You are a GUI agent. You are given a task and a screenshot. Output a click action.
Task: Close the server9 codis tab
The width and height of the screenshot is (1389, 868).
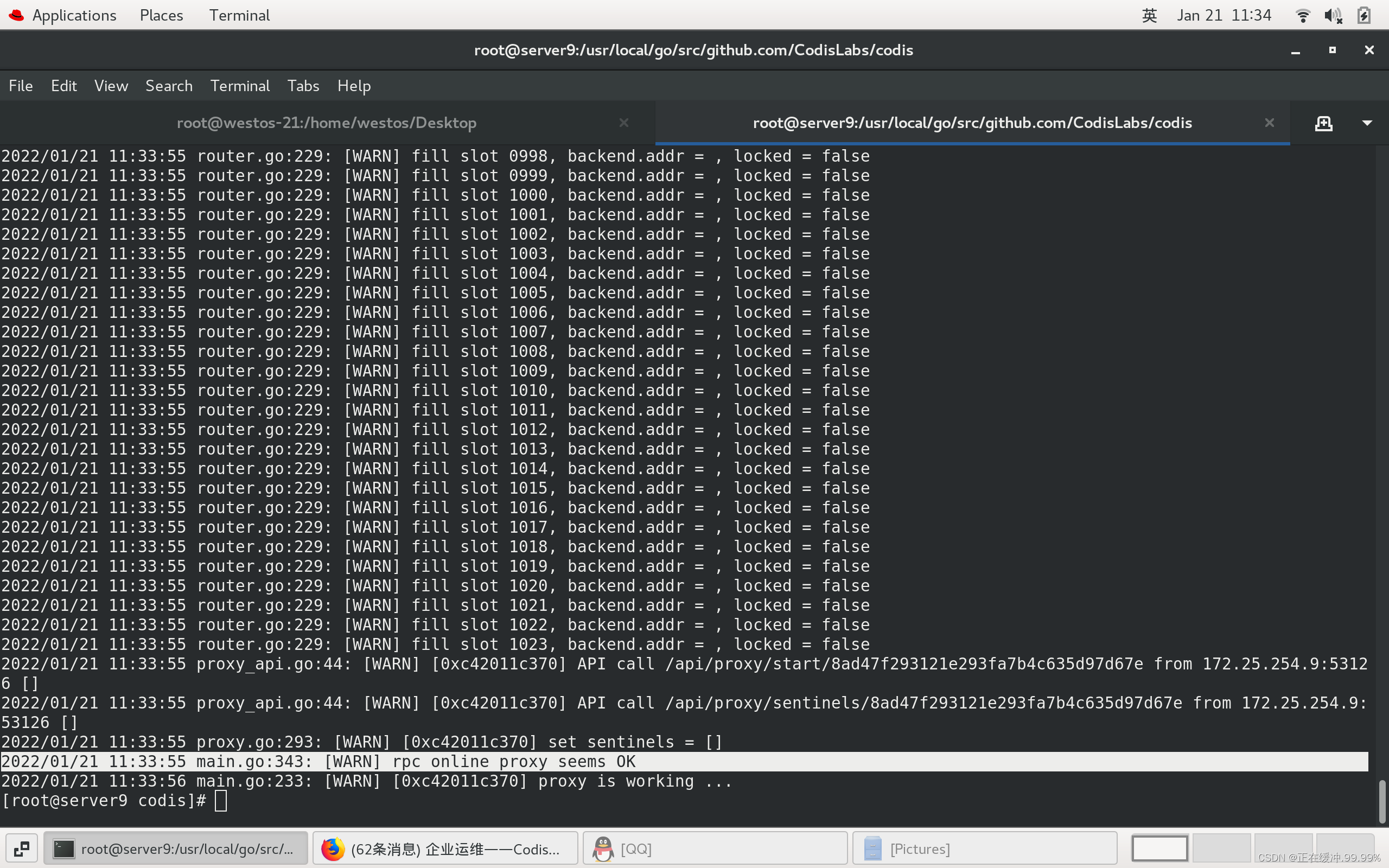coord(1270,123)
